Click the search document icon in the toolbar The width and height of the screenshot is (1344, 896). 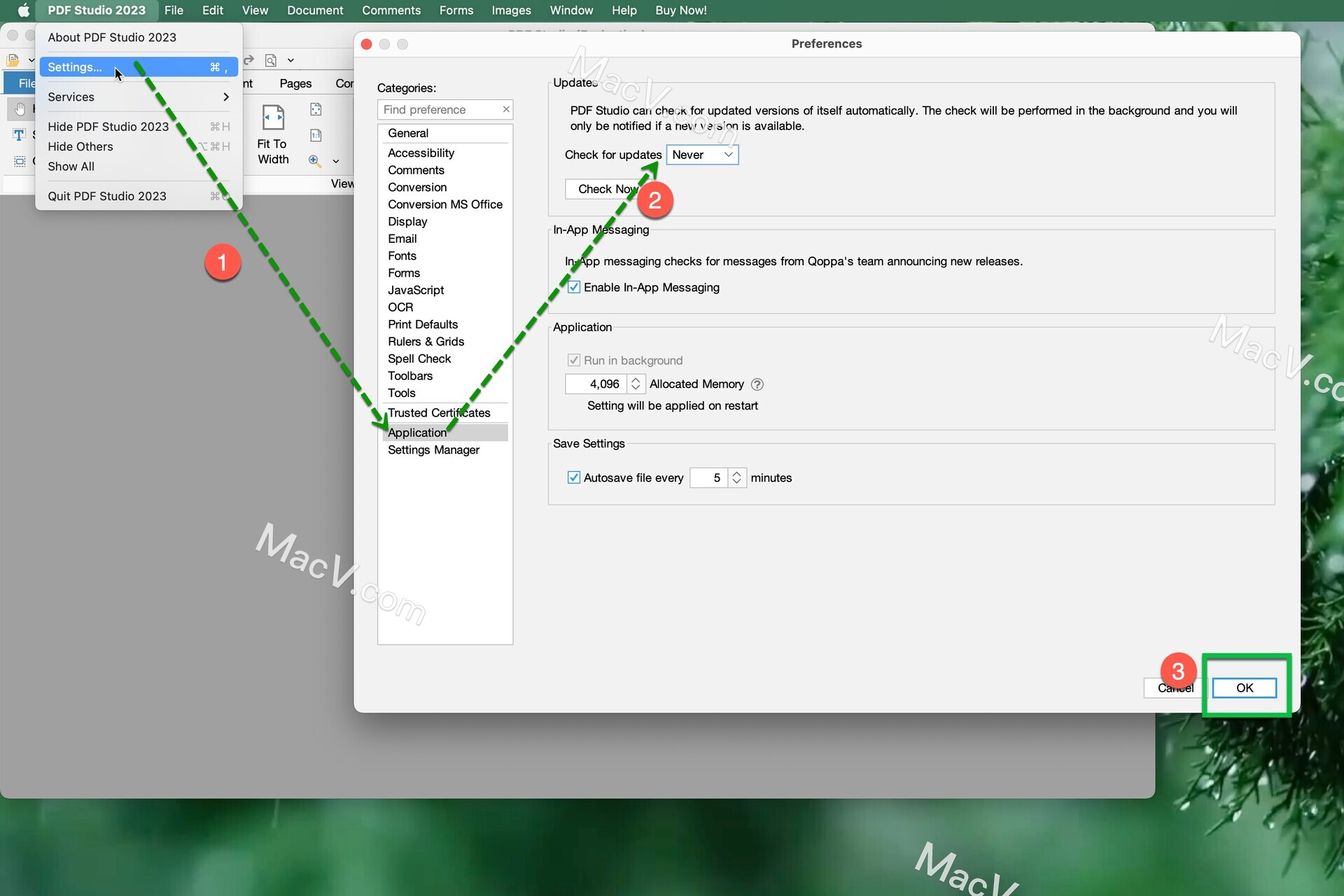point(271,60)
